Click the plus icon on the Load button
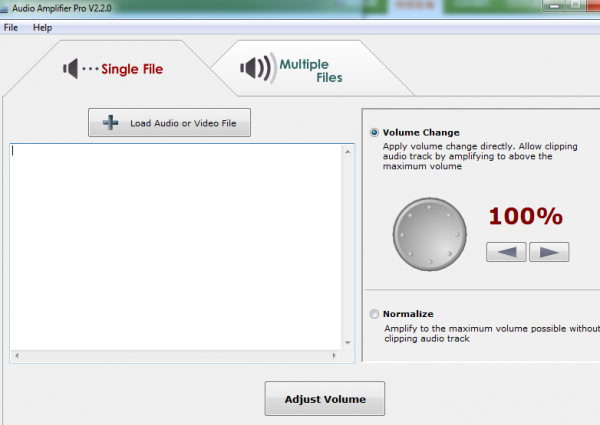The image size is (600, 425). tap(110, 122)
